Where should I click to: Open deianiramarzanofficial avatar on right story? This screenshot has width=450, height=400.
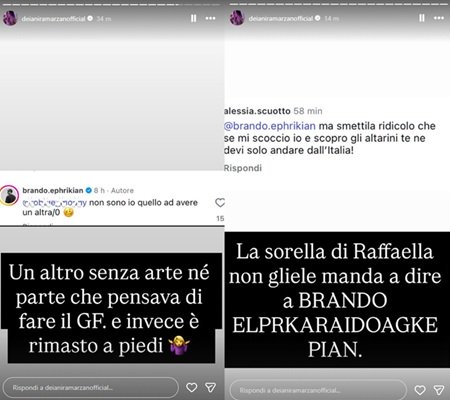(237, 18)
